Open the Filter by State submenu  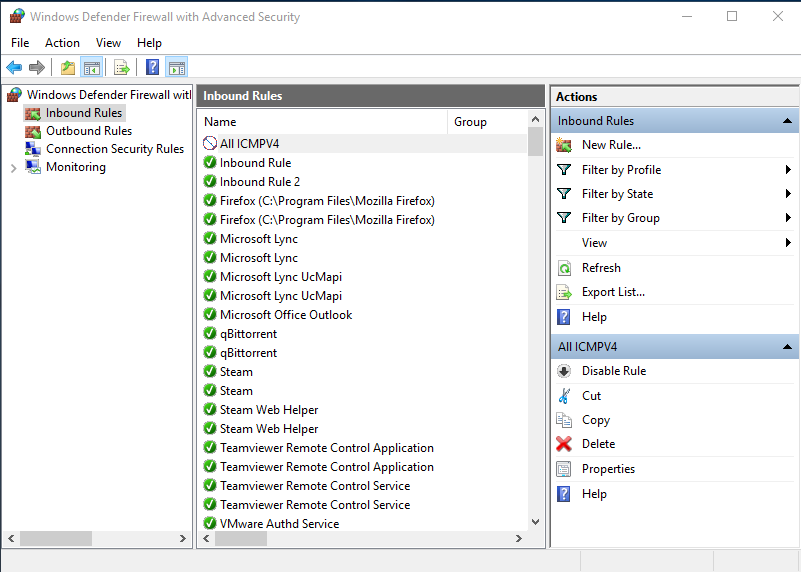pos(617,194)
